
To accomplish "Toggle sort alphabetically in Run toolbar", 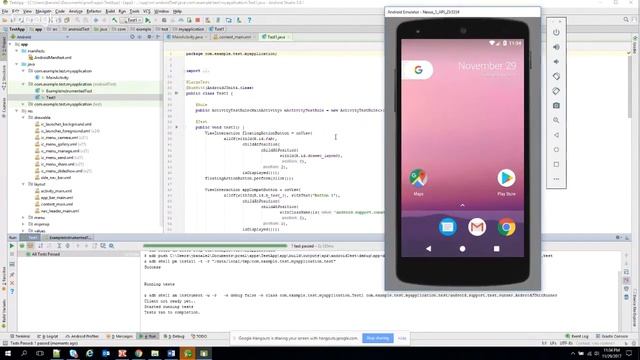I will tap(40, 246).
